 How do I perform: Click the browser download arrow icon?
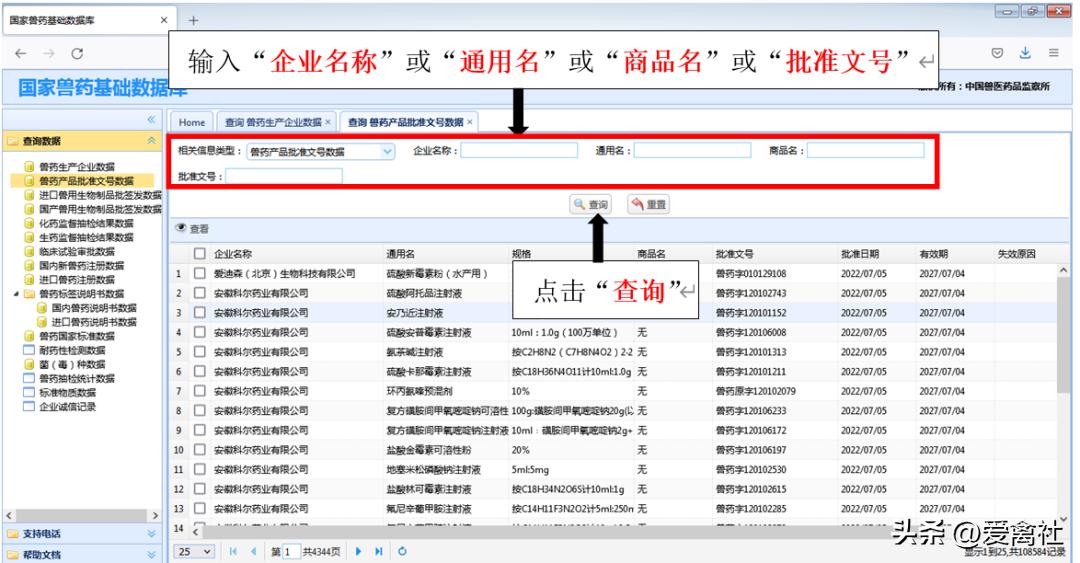click(1024, 52)
